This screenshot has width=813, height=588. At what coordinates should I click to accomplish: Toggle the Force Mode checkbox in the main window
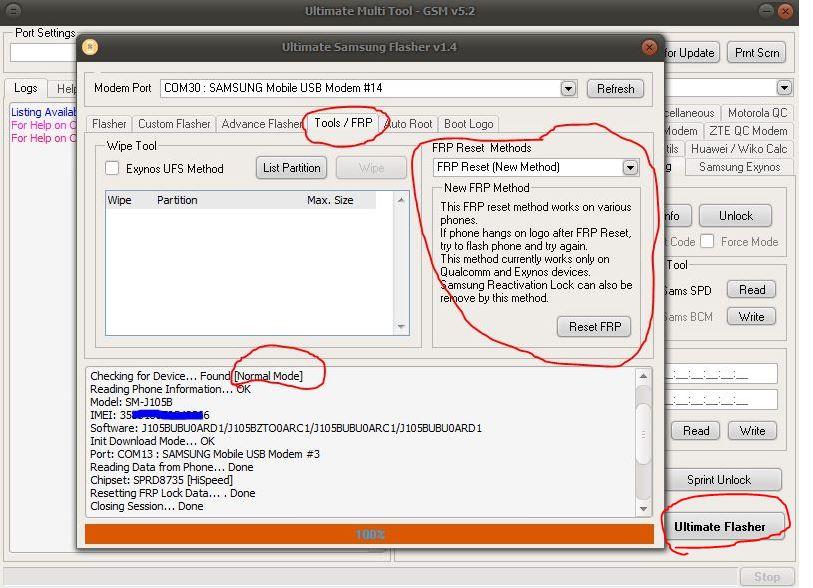tap(707, 241)
